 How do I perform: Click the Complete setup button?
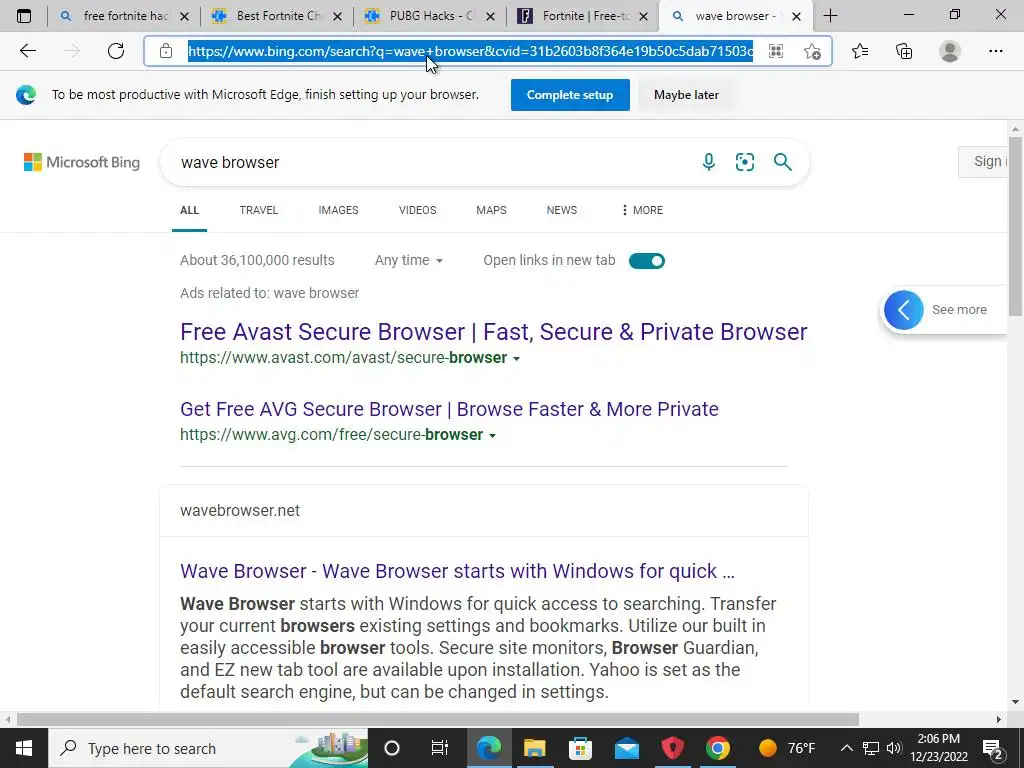tap(570, 95)
